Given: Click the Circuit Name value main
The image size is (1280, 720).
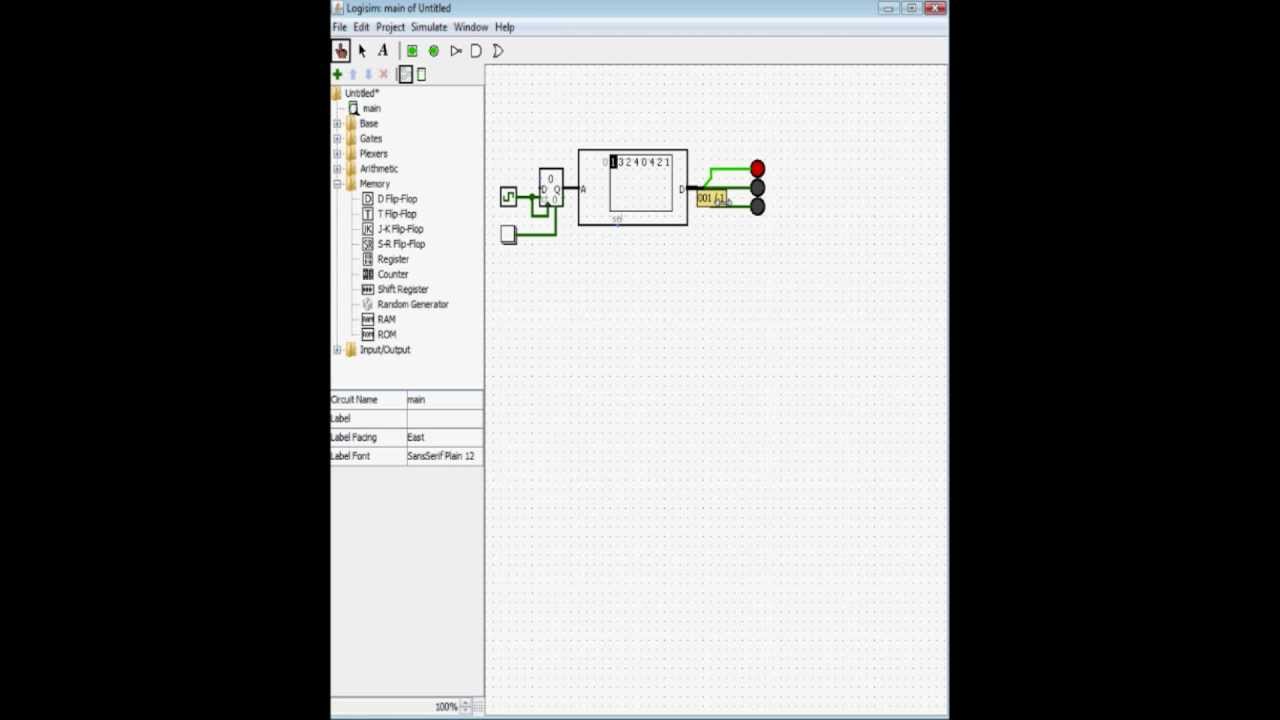Looking at the screenshot, I should (x=444, y=399).
